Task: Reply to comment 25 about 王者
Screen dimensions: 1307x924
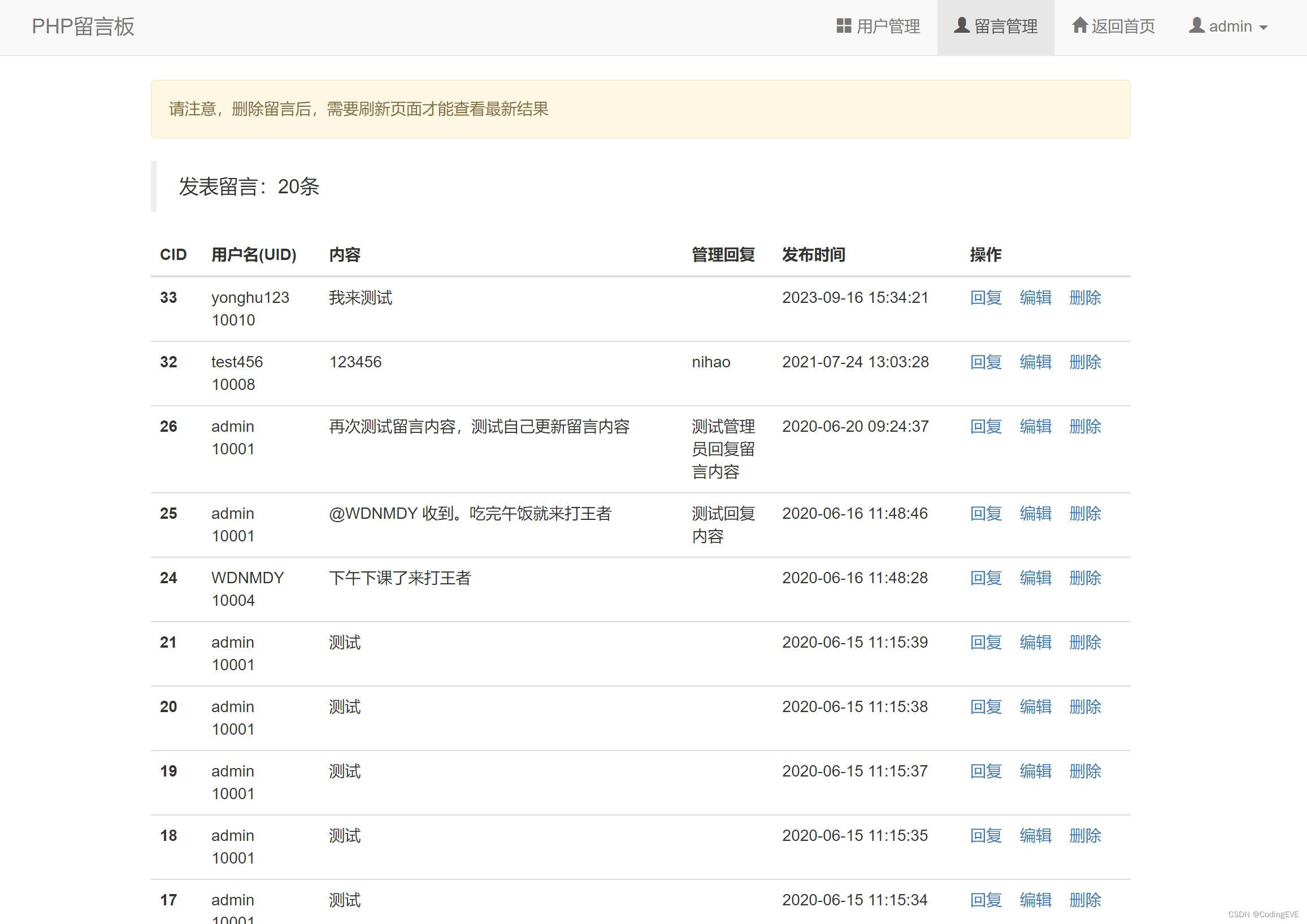Action: pos(986,513)
